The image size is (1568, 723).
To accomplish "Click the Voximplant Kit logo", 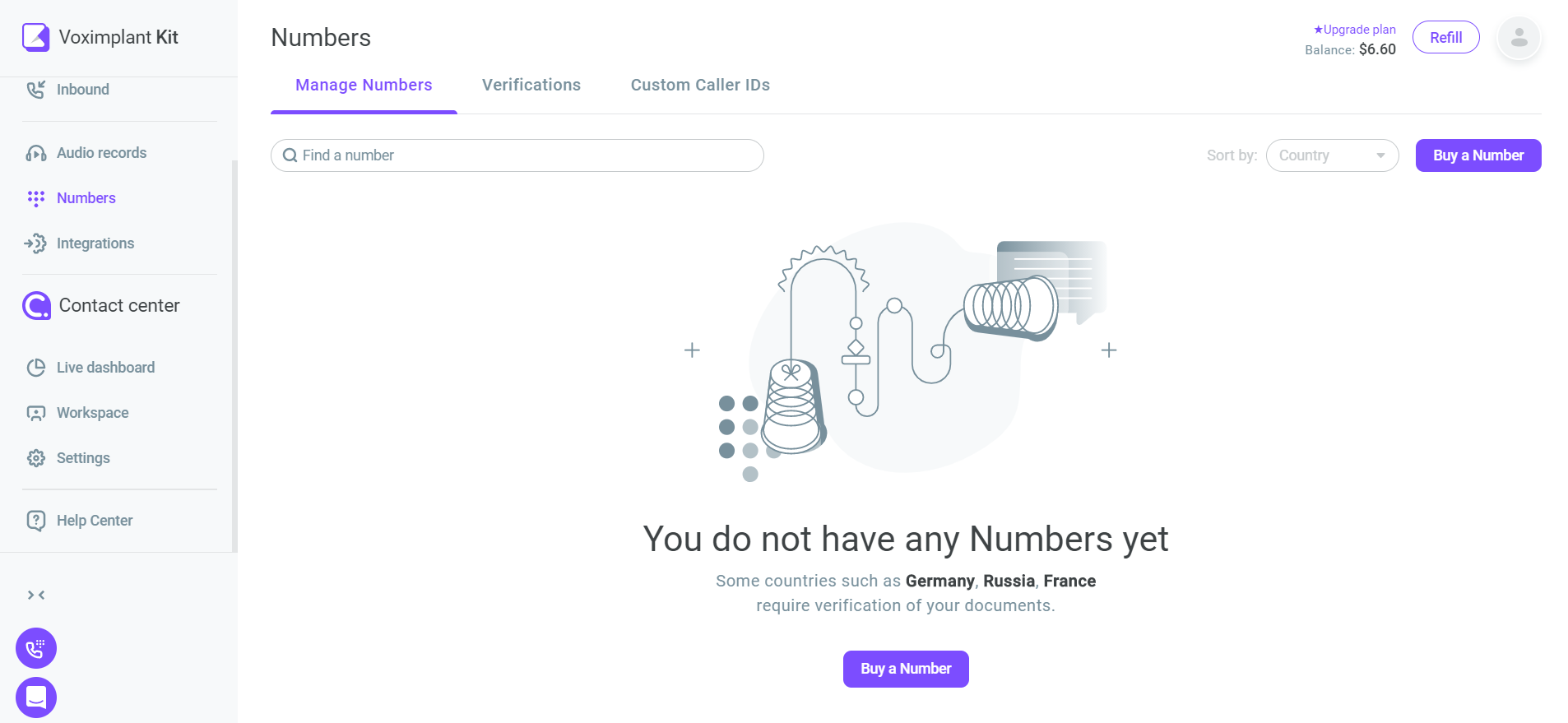I will coord(35,37).
